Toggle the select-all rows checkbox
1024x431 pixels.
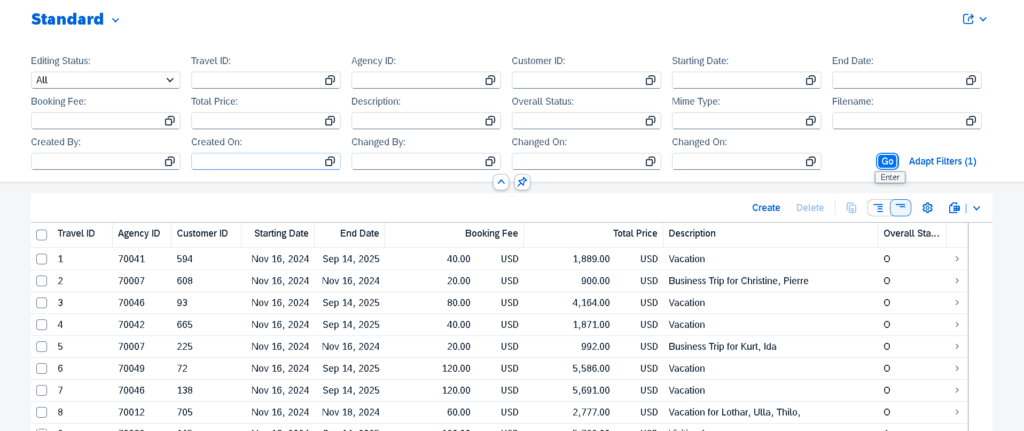point(42,235)
